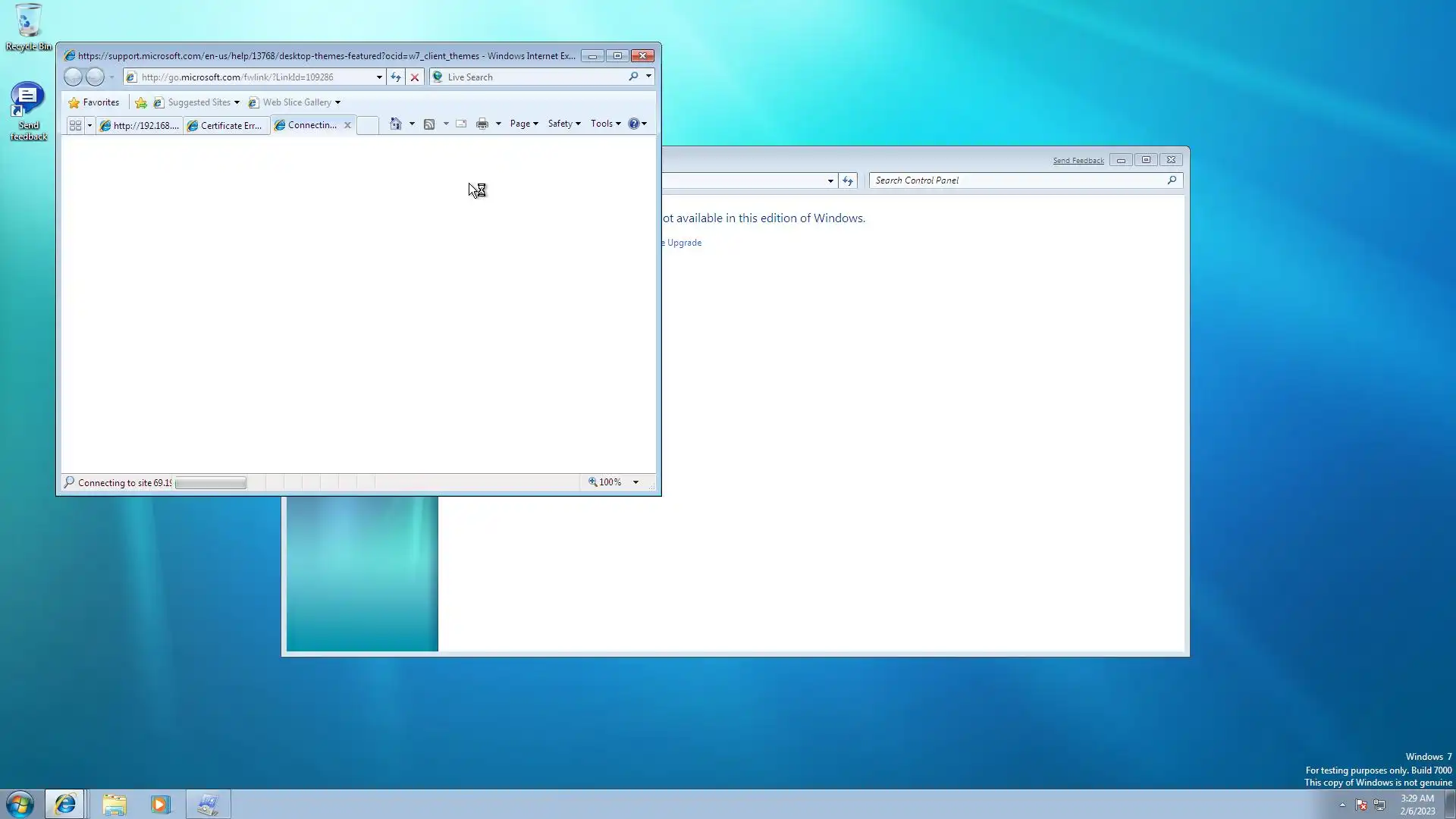Click the Send Feedback link in Control Panel
The height and width of the screenshot is (819, 1456).
click(1078, 161)
